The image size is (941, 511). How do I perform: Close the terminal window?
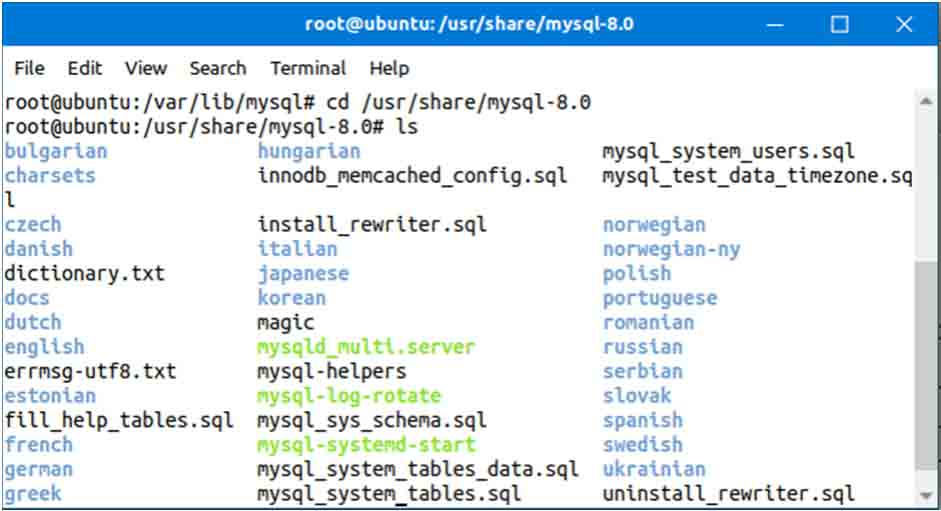pos(904,25)
